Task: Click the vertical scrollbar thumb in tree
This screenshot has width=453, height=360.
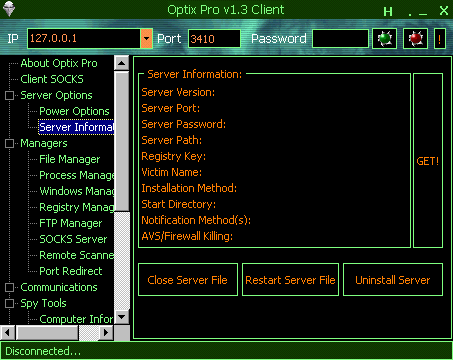Action: [x=122, y=141]
